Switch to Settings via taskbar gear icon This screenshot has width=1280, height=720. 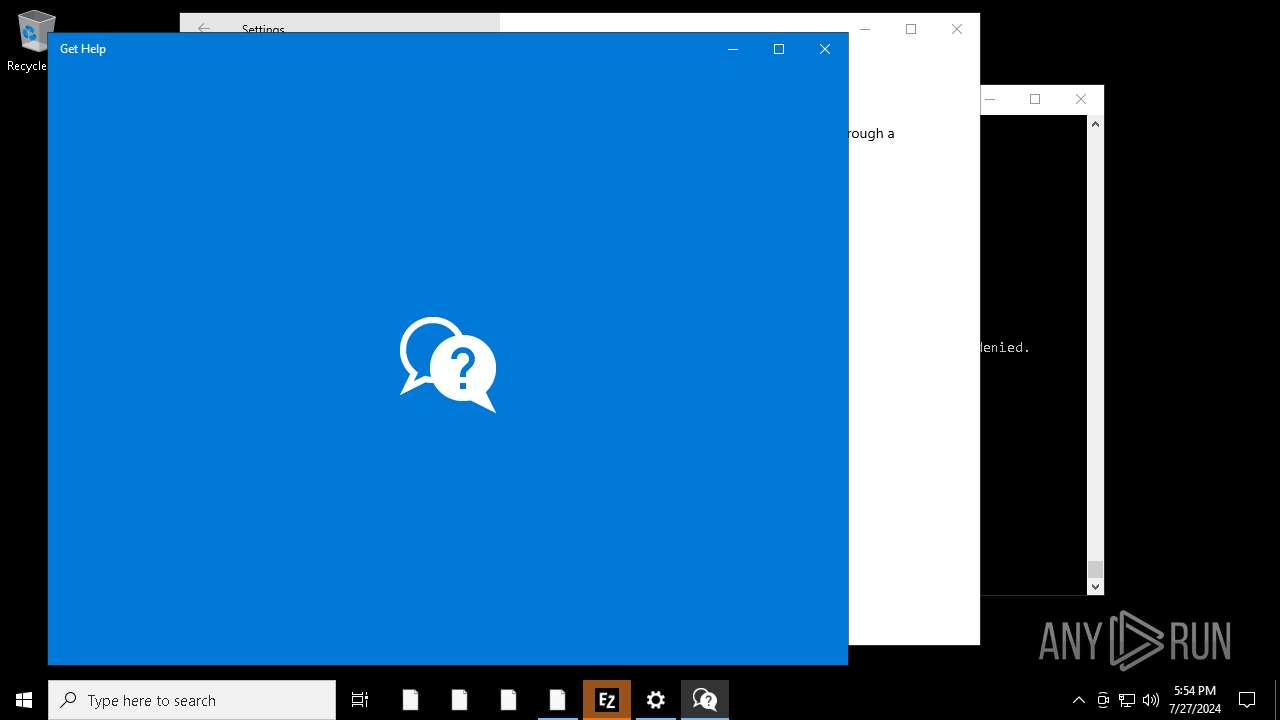(656, 700)
